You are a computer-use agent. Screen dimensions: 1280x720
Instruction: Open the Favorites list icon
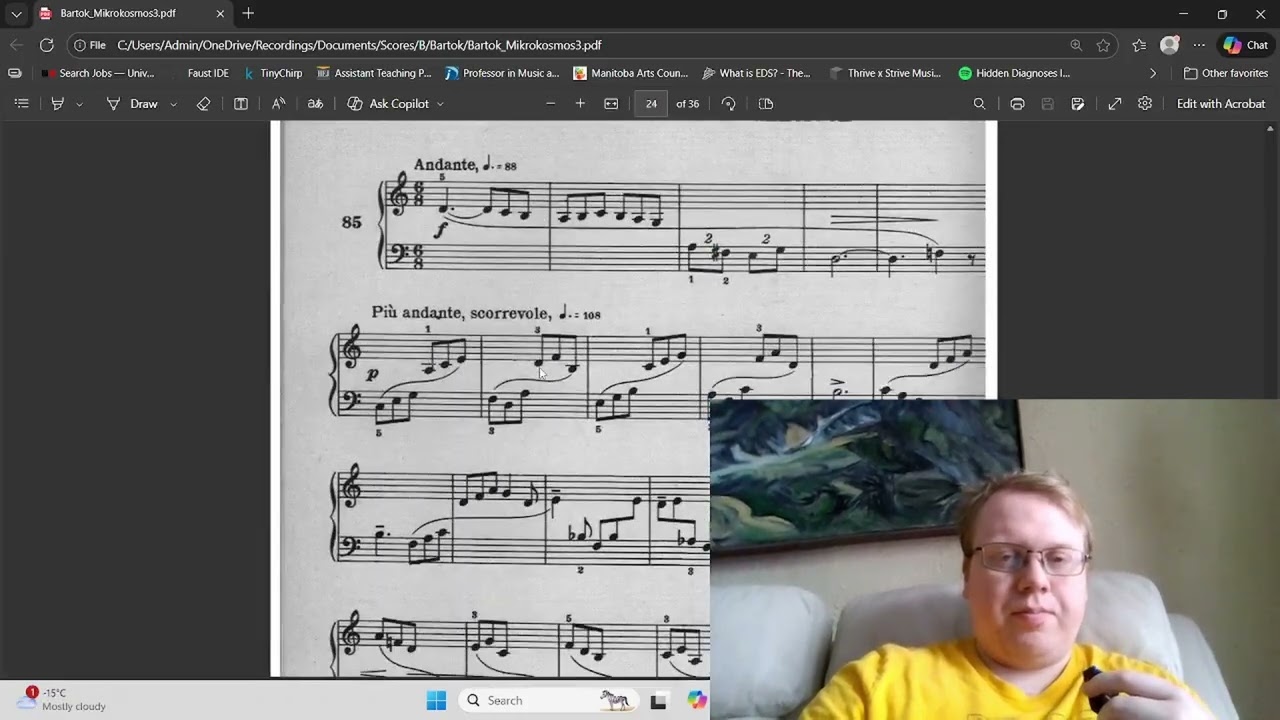tap(1139, 45)
